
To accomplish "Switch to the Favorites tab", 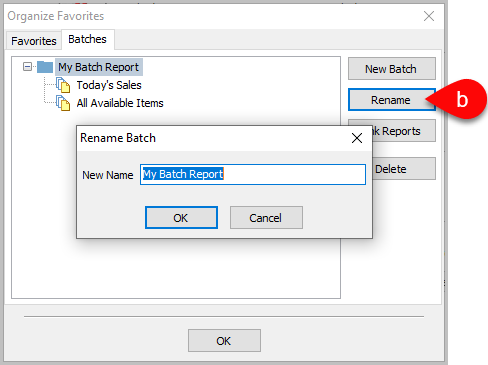I will [x=34, y=41].
